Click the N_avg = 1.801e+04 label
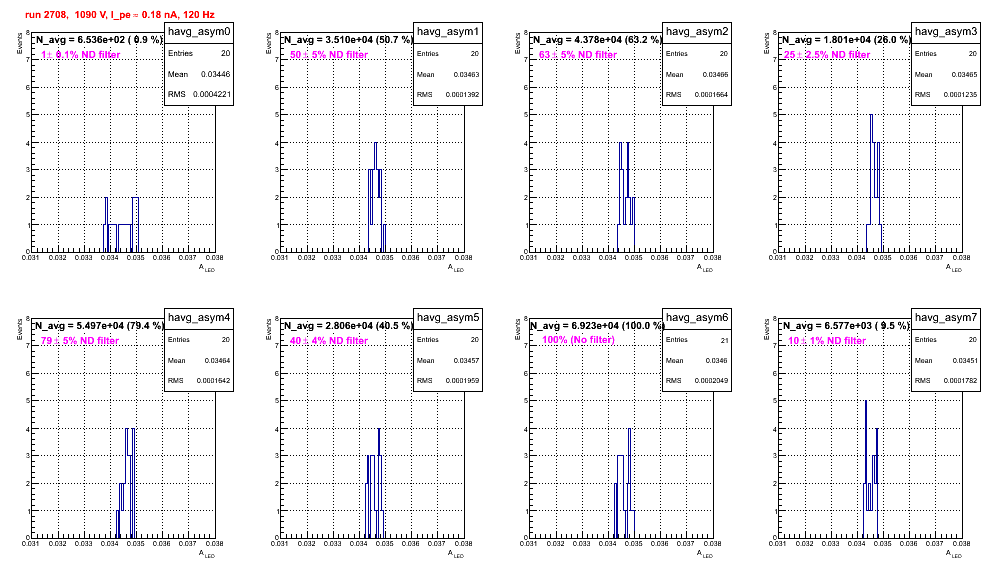996x572 pixels. click(846, 39)
